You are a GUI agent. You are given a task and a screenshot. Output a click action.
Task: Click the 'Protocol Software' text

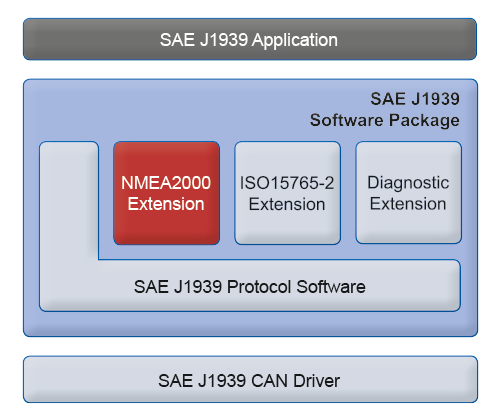click(296, 287)
